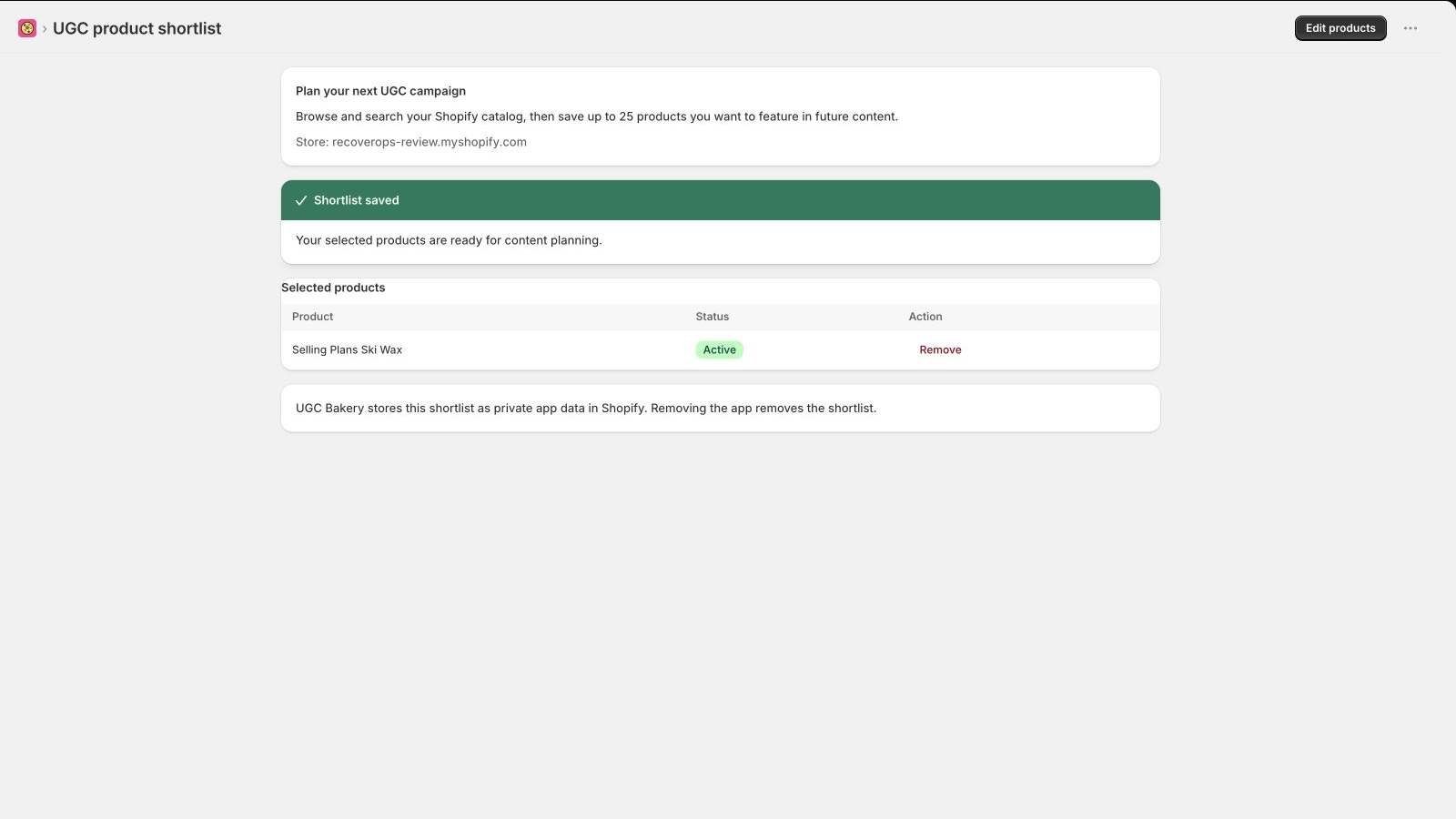Click the Status column header
The image size is (1456, 819).
[713, 317]
